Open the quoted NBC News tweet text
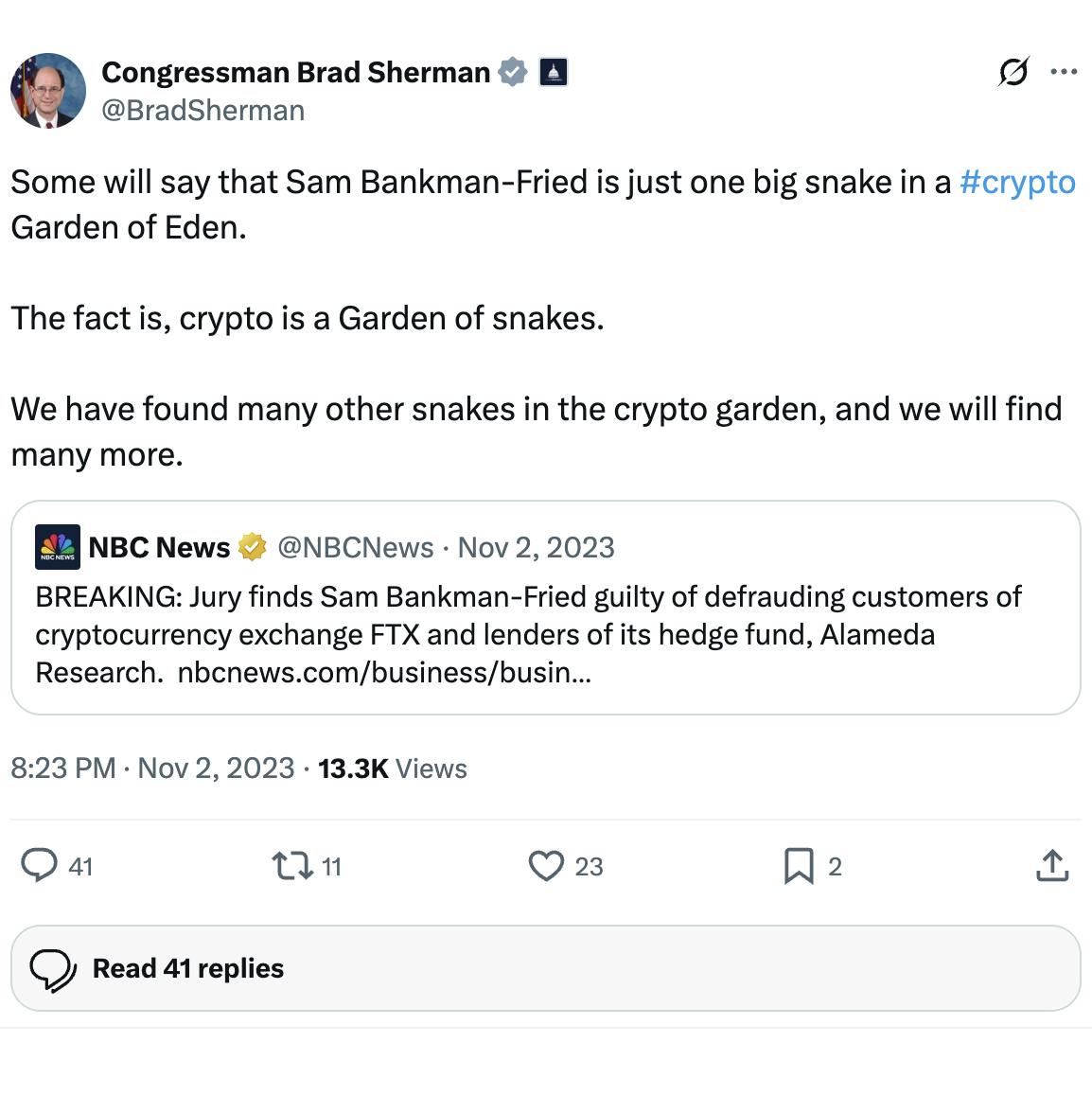This screenshot has height=1113, width=1092. point(528,634)
